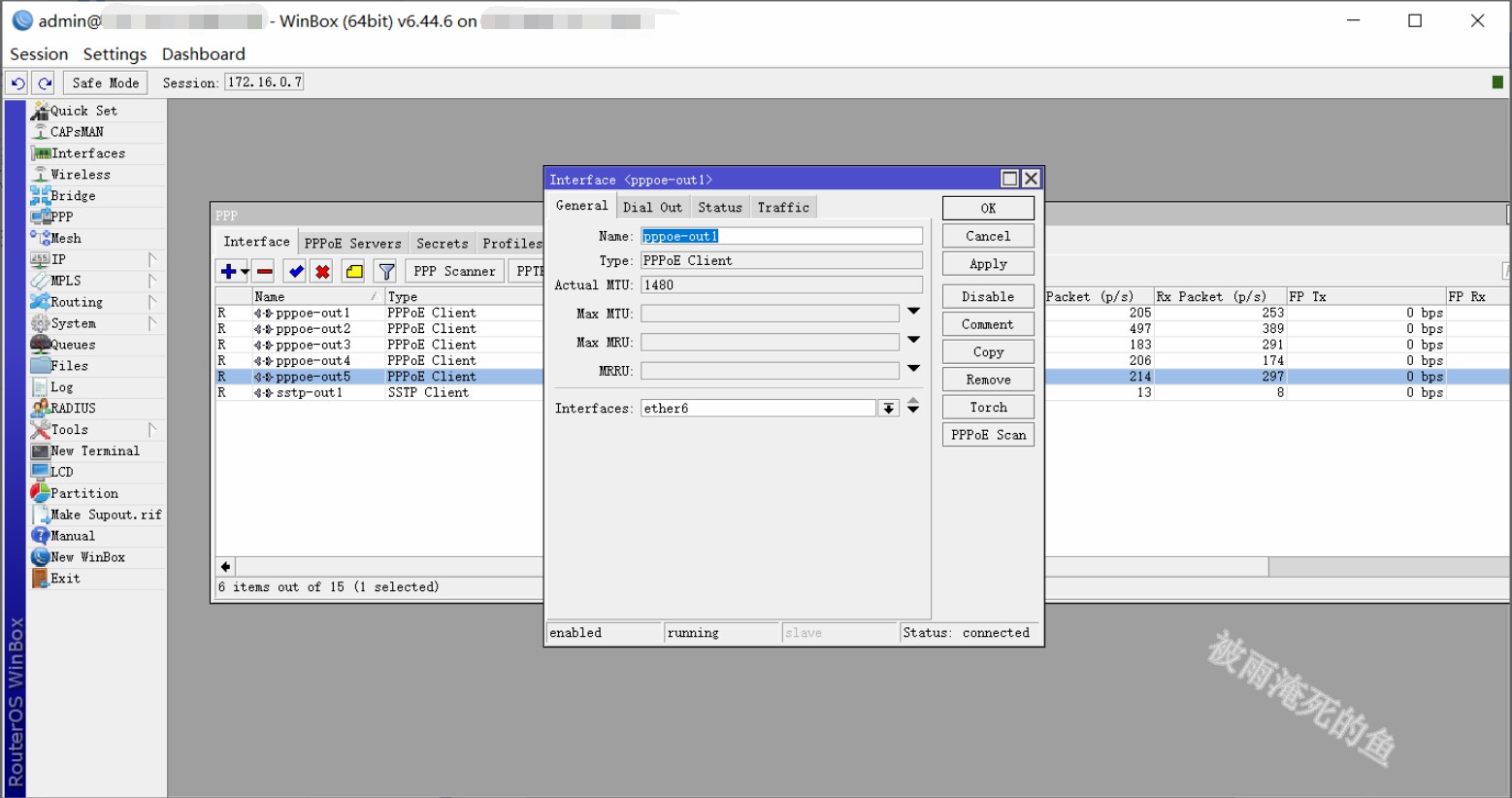Click the yellow Comment icon
Screen dimensions: 1512x798
coord(354,272)
